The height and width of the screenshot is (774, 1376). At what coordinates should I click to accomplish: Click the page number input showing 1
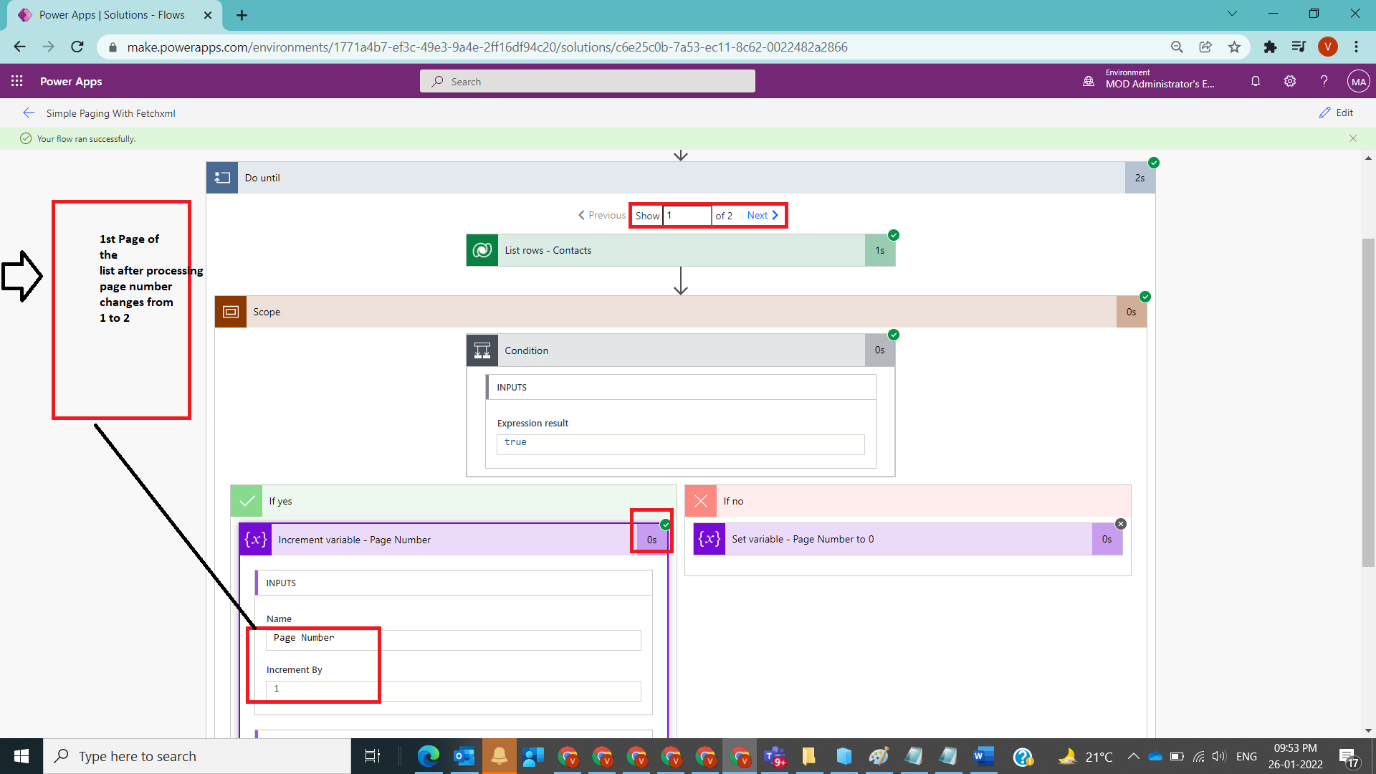point(687,215)
